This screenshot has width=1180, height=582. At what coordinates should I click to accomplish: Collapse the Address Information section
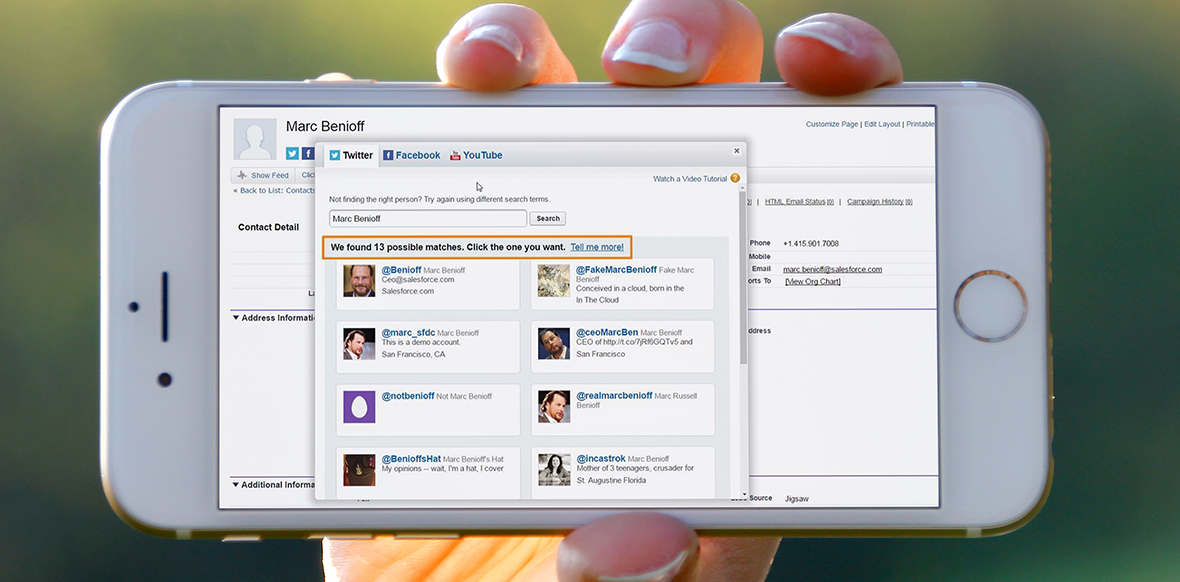tap(235, 318)
